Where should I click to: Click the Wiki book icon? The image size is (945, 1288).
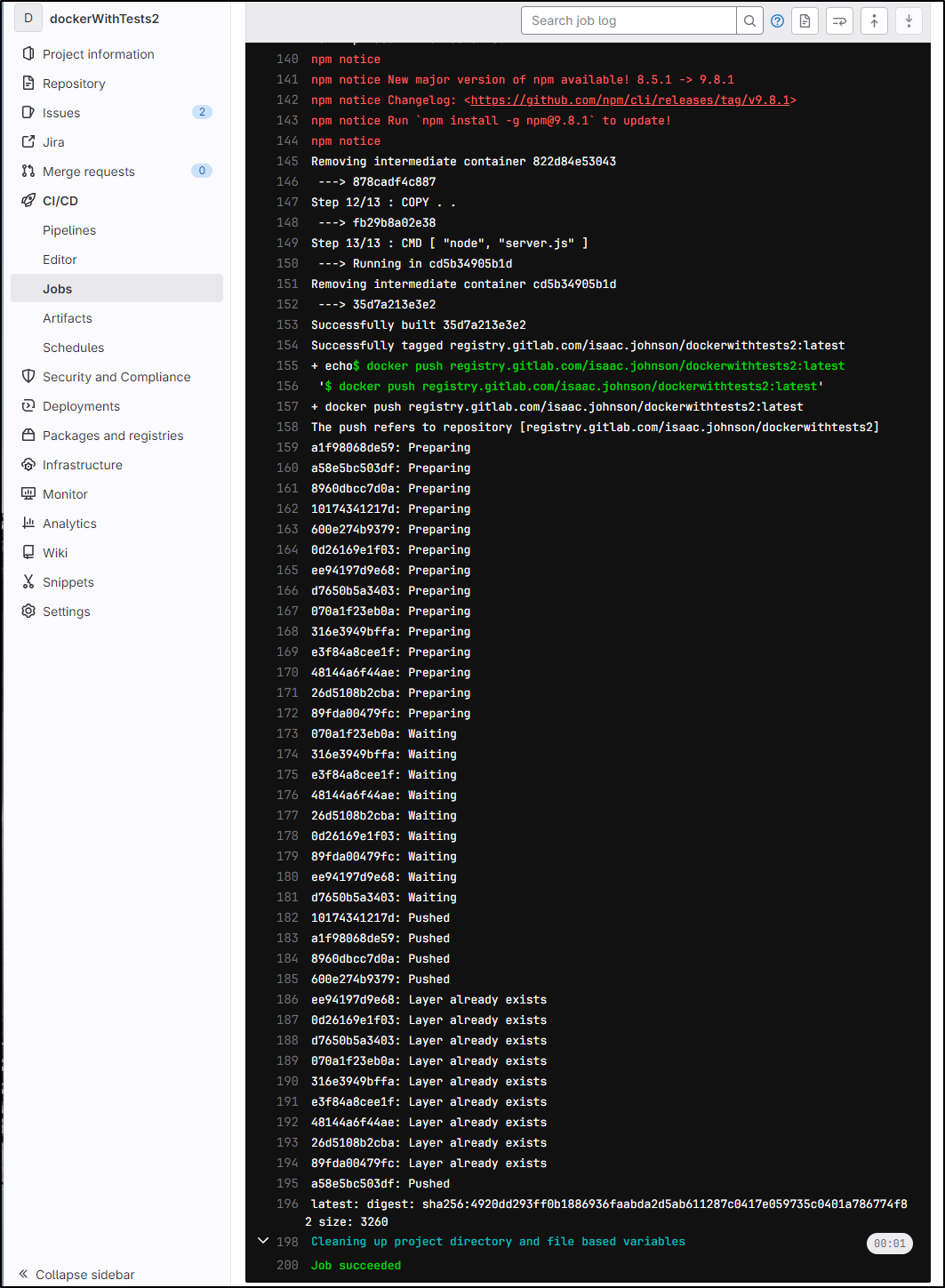pos(28,553)
